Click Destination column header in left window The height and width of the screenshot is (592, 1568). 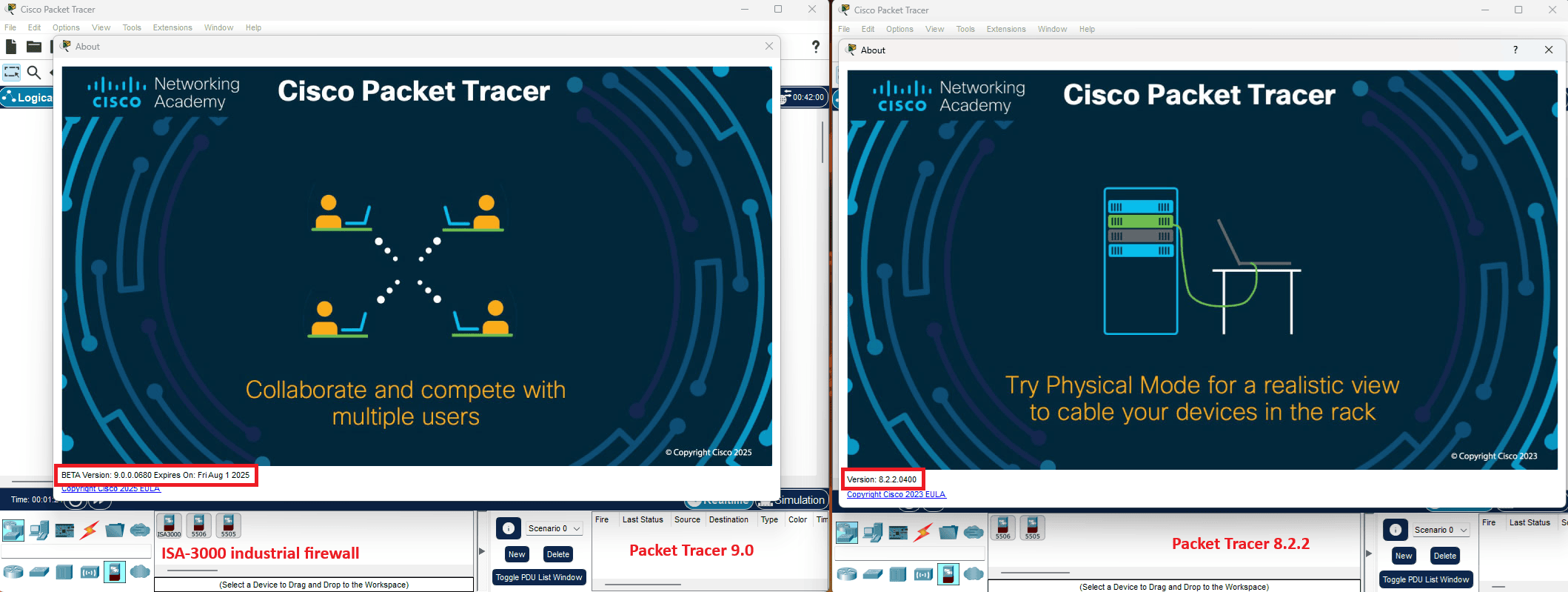(728, 519)
